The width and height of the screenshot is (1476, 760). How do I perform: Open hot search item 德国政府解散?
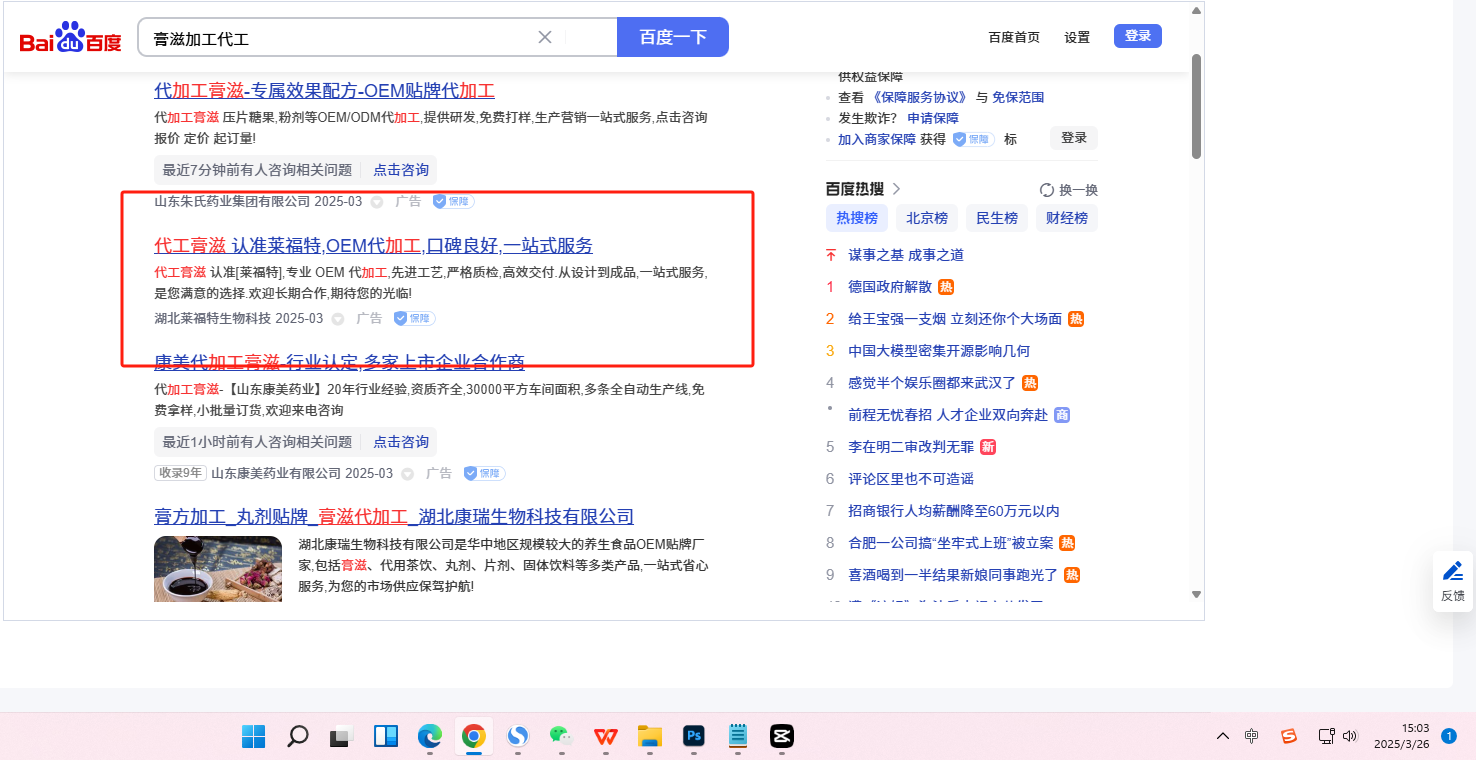pos(890,287)
